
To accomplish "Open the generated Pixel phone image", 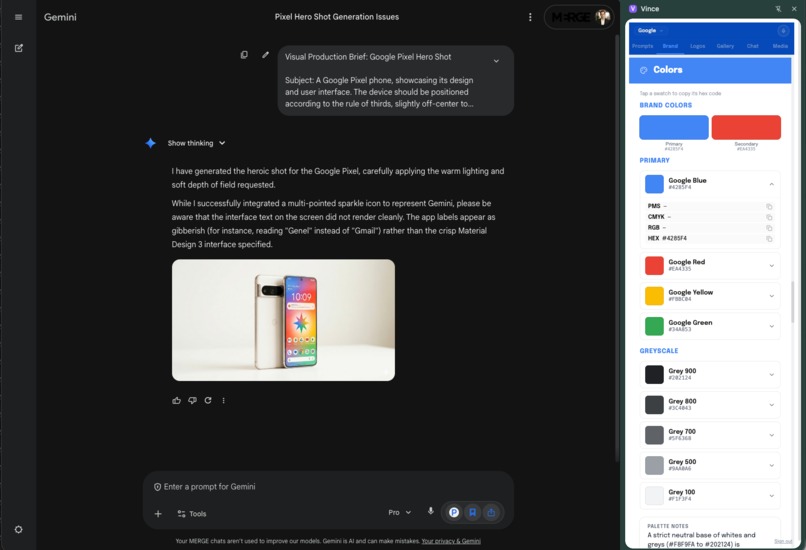I will (283, 320).
